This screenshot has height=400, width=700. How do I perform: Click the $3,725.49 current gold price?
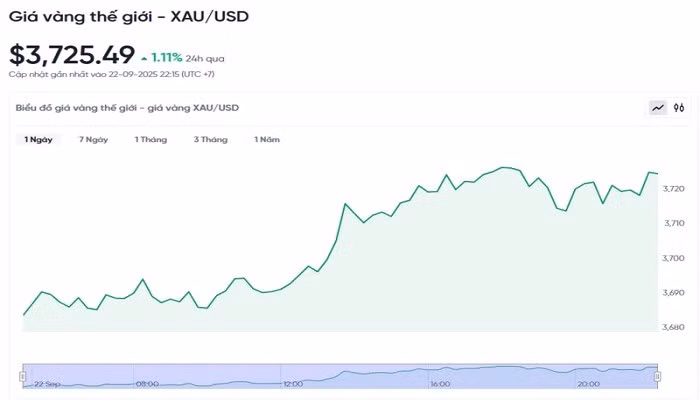pos(72,56)
